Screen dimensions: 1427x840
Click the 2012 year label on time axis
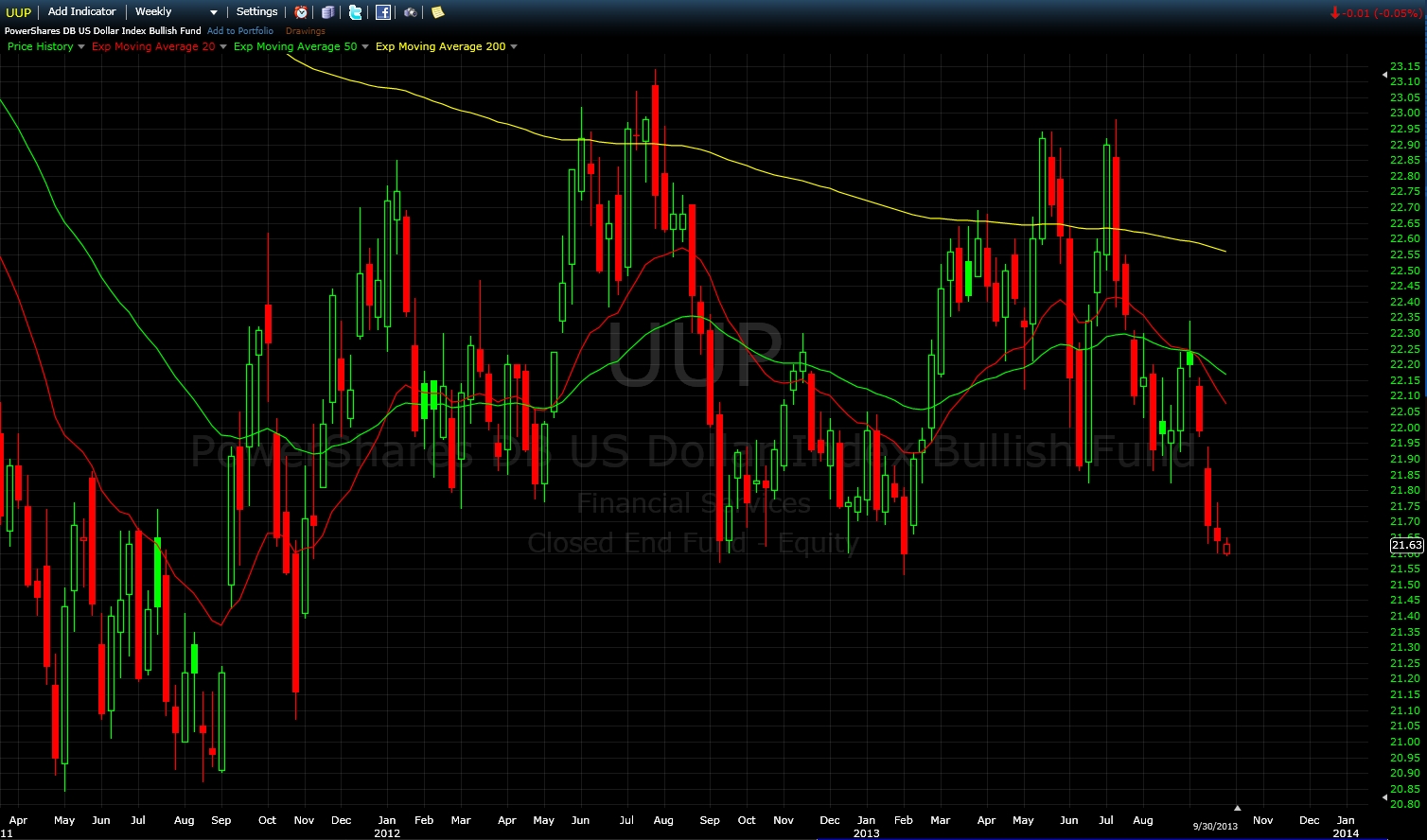387,833
